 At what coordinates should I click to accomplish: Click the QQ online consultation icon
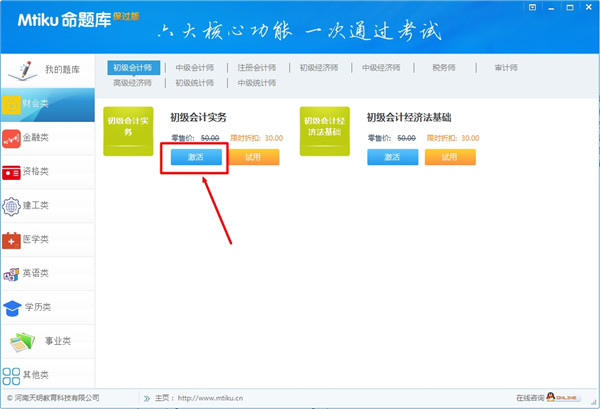tap(551, 397)
